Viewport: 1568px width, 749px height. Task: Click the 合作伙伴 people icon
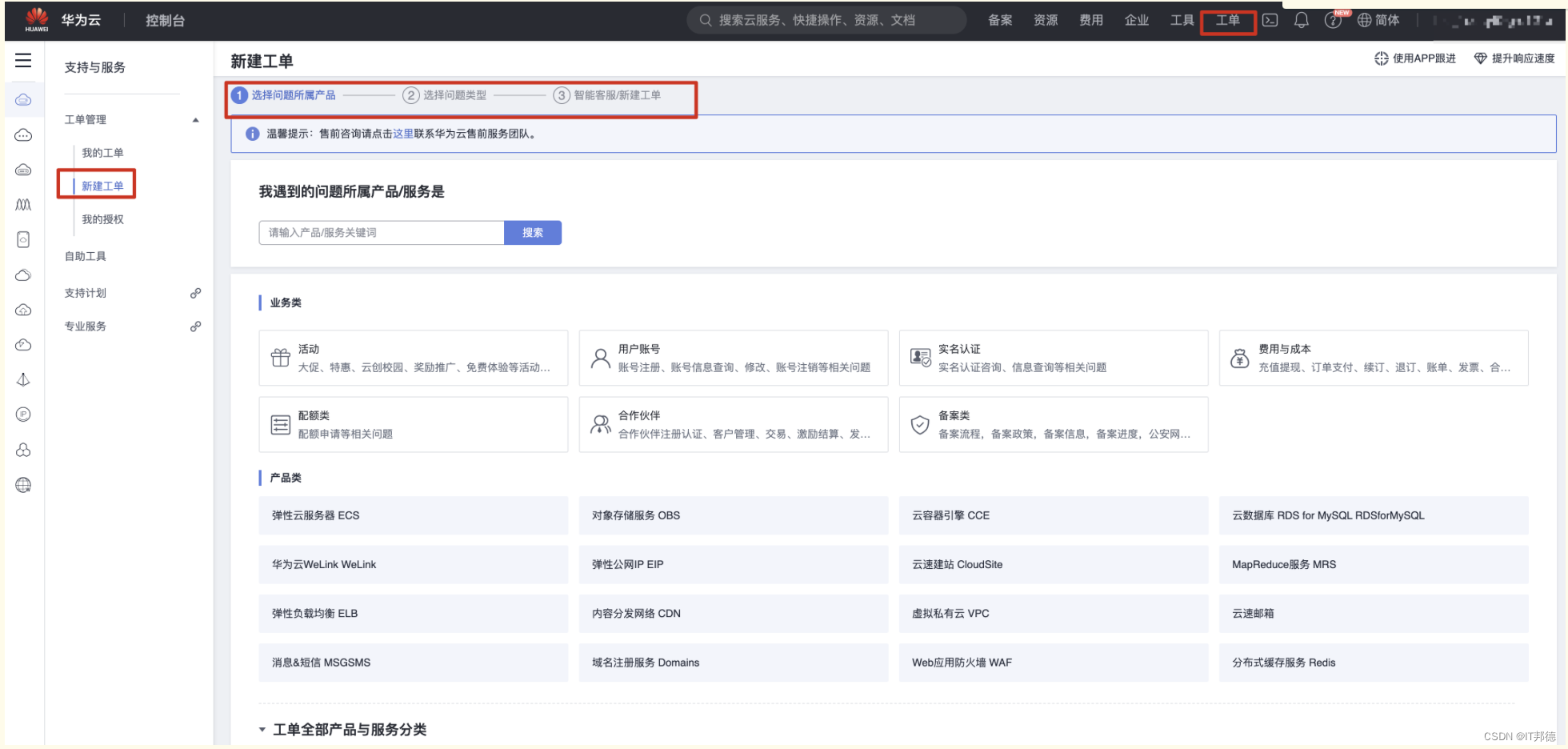(601, 424)
